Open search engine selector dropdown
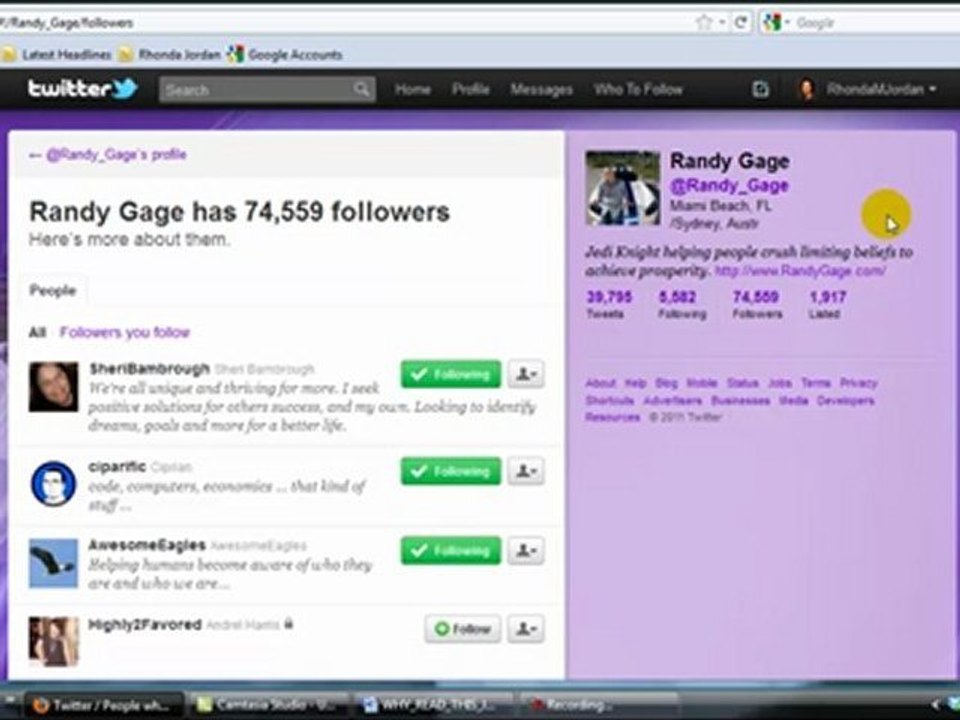The width and height of the screenshot is (960, 720). point(787,23)
